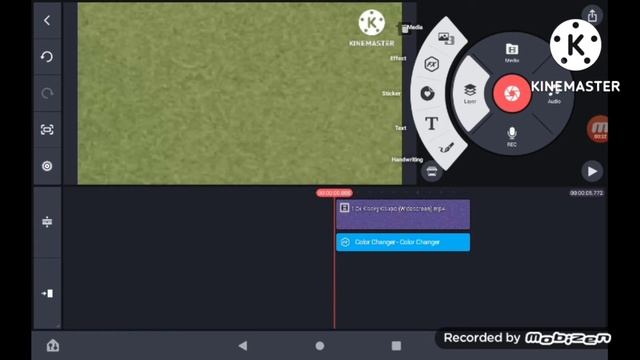Image resolution: width=640 pixels, height=360 pixels.
Task: Add a Media layer from the layer submenu
Action: (x=446, y=38)
